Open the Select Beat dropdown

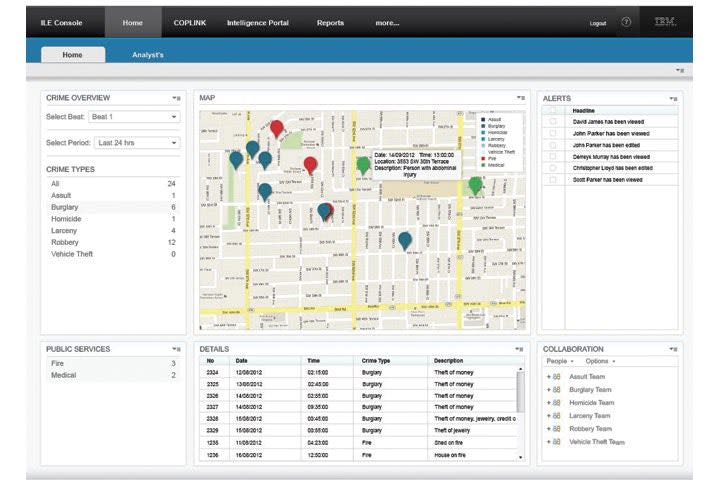pyautogui.click(x=135, y=117)
